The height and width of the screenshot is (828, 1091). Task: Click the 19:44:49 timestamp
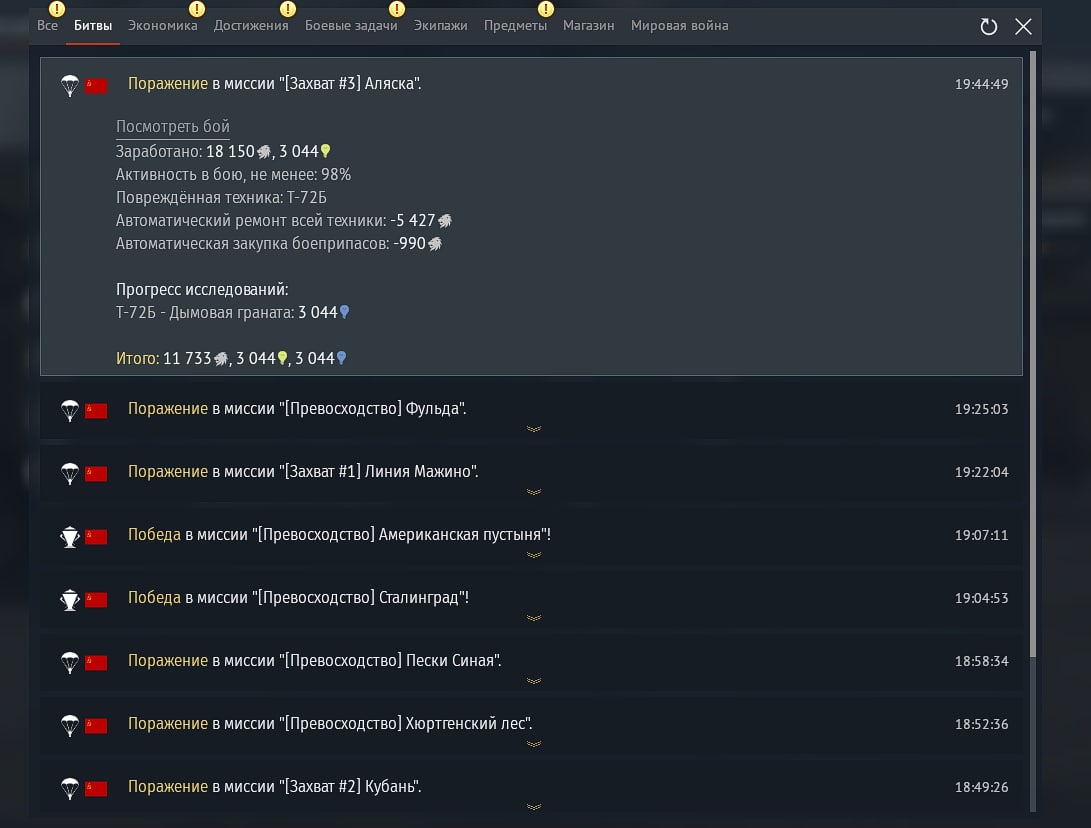[x=981, y=84]
